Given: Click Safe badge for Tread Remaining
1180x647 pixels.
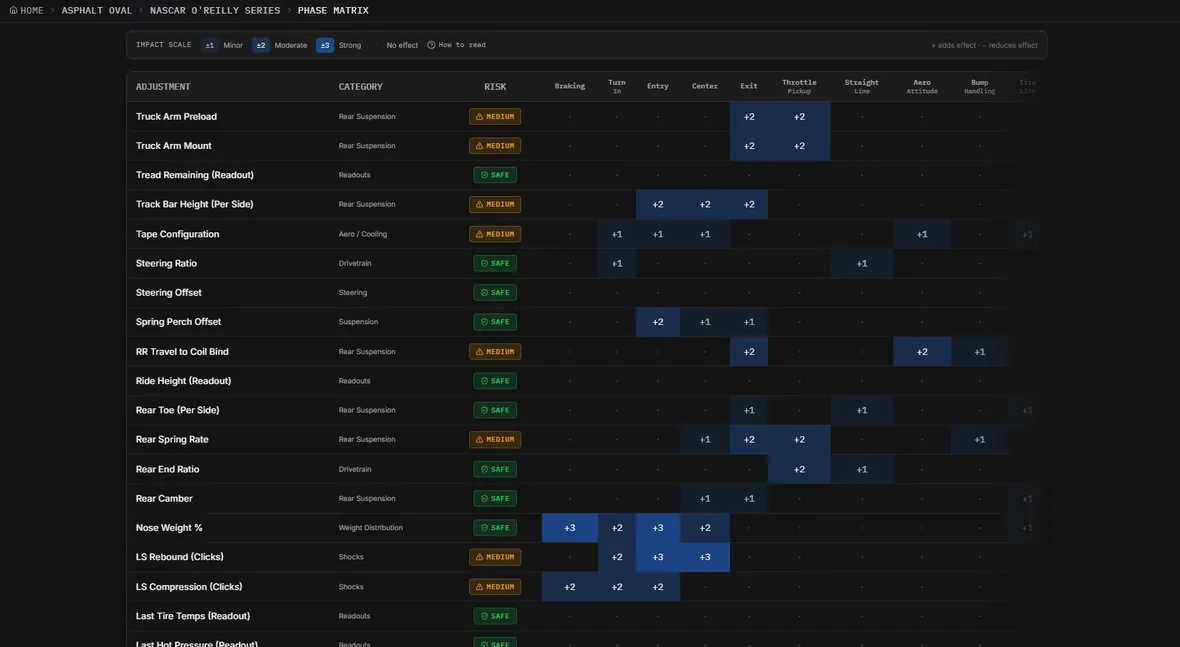Looking at the screenshot, I should [495, 175].
